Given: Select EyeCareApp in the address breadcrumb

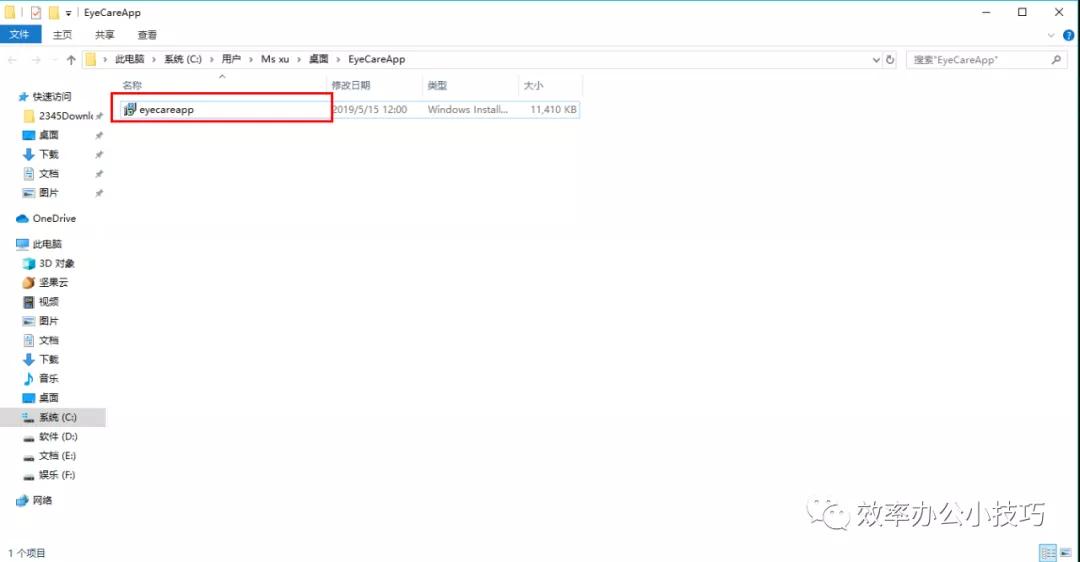Looking at the screenshot, I should point(377,59).
